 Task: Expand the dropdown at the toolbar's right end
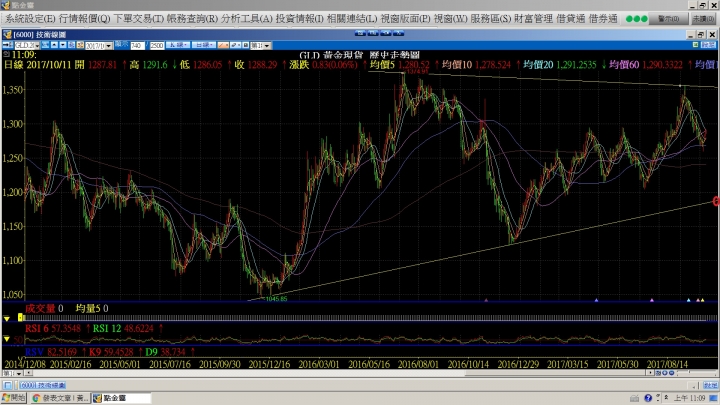[268, 46]
